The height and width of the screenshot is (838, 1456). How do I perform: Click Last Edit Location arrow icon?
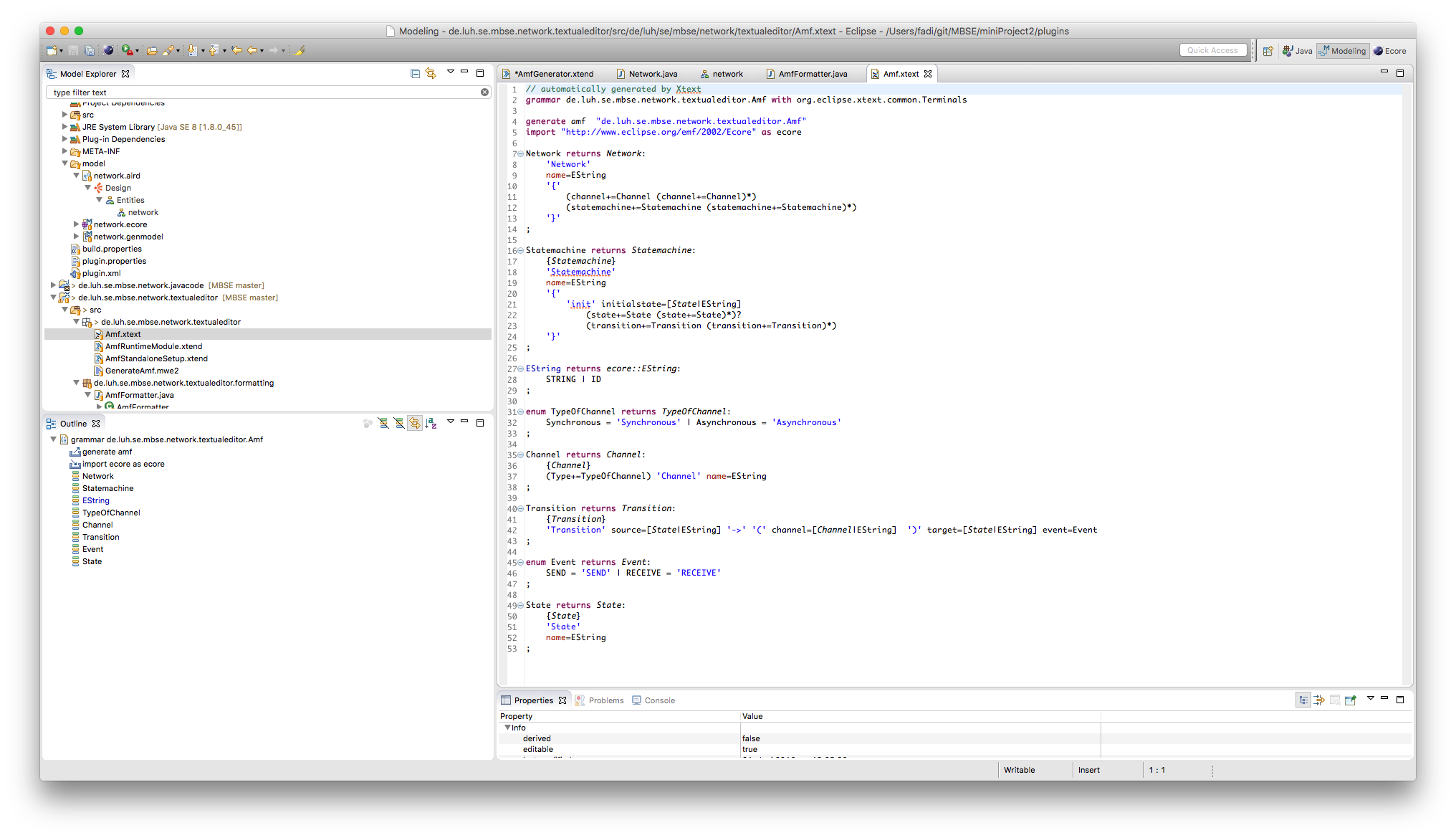click(236, 51)
